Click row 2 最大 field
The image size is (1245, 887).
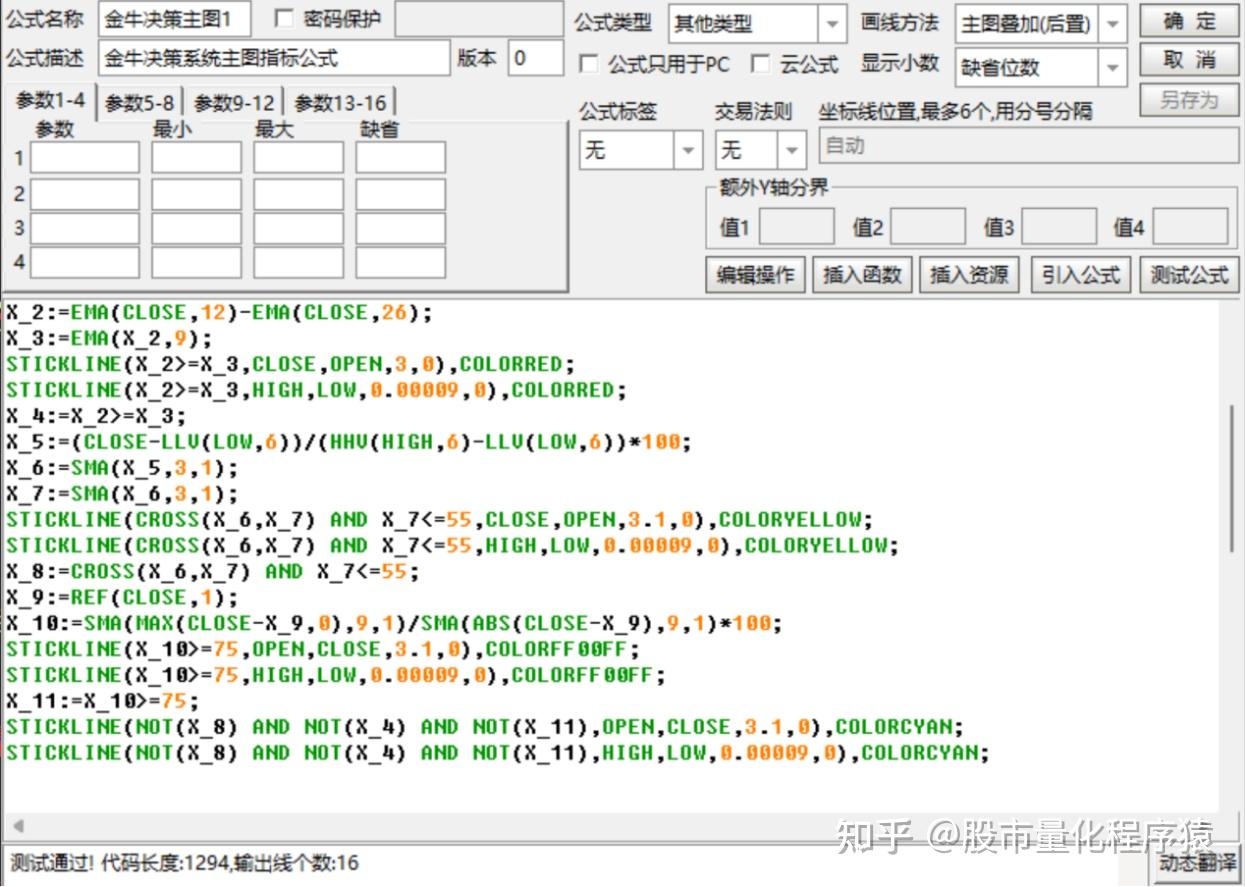click(298, 193)
